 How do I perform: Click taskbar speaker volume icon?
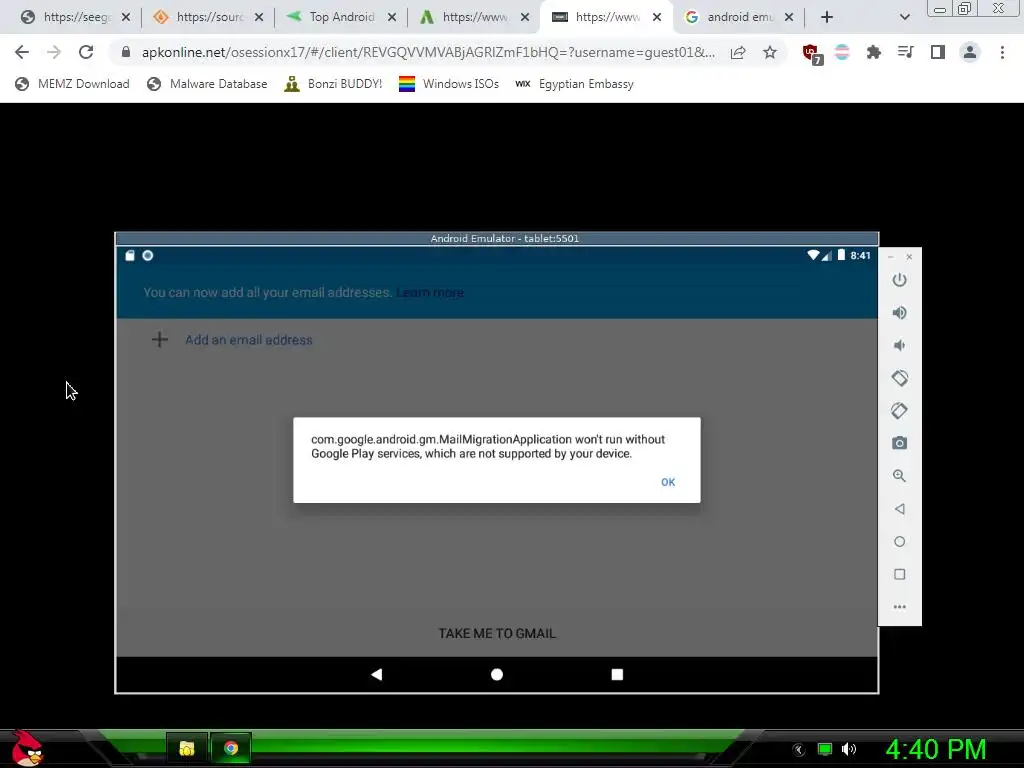[x=849, y=749]
